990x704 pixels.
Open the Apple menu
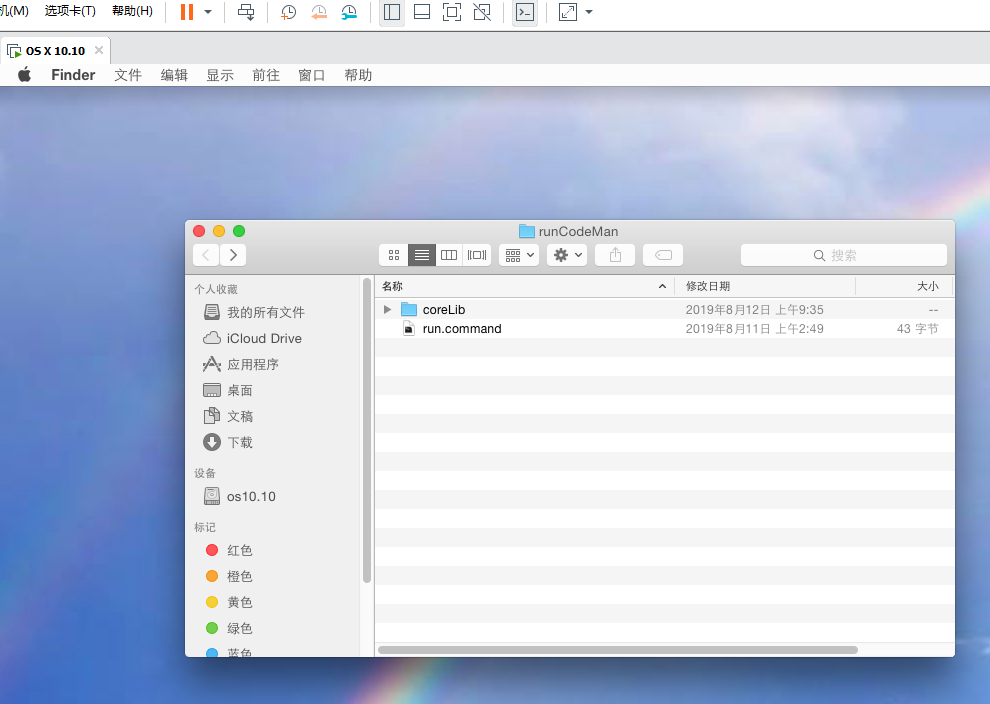[x=24, y=75]
